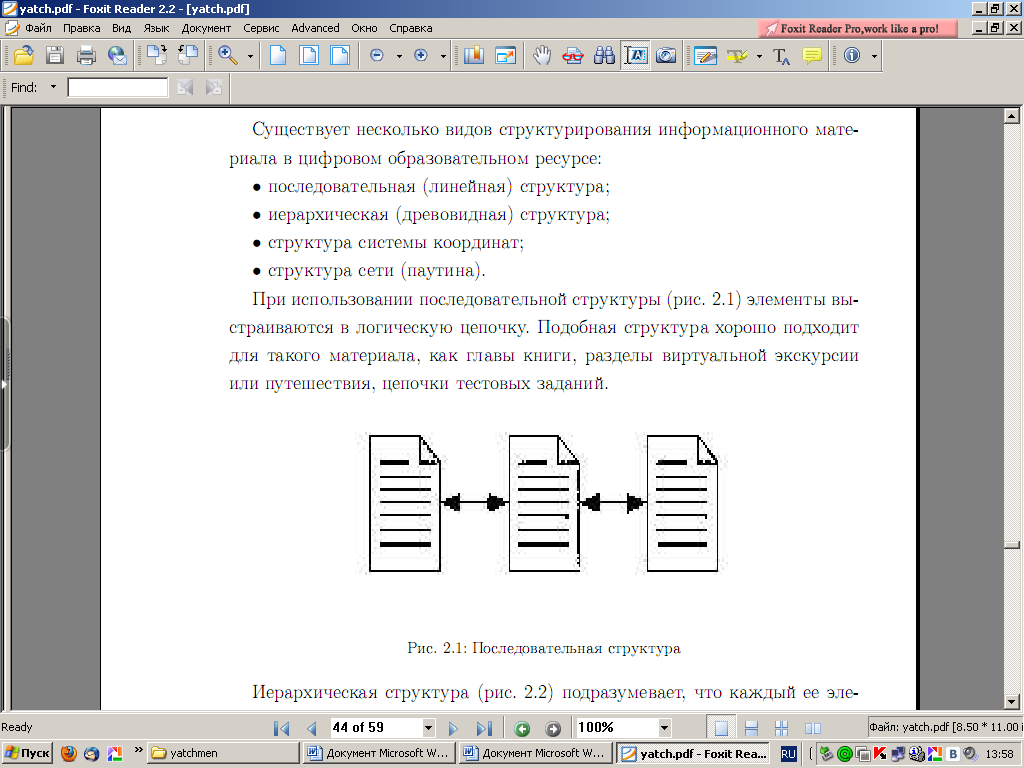The image size is (1024, 768).
Task: Open dropdown beside zoom out icon
Action: coord(399,56)
